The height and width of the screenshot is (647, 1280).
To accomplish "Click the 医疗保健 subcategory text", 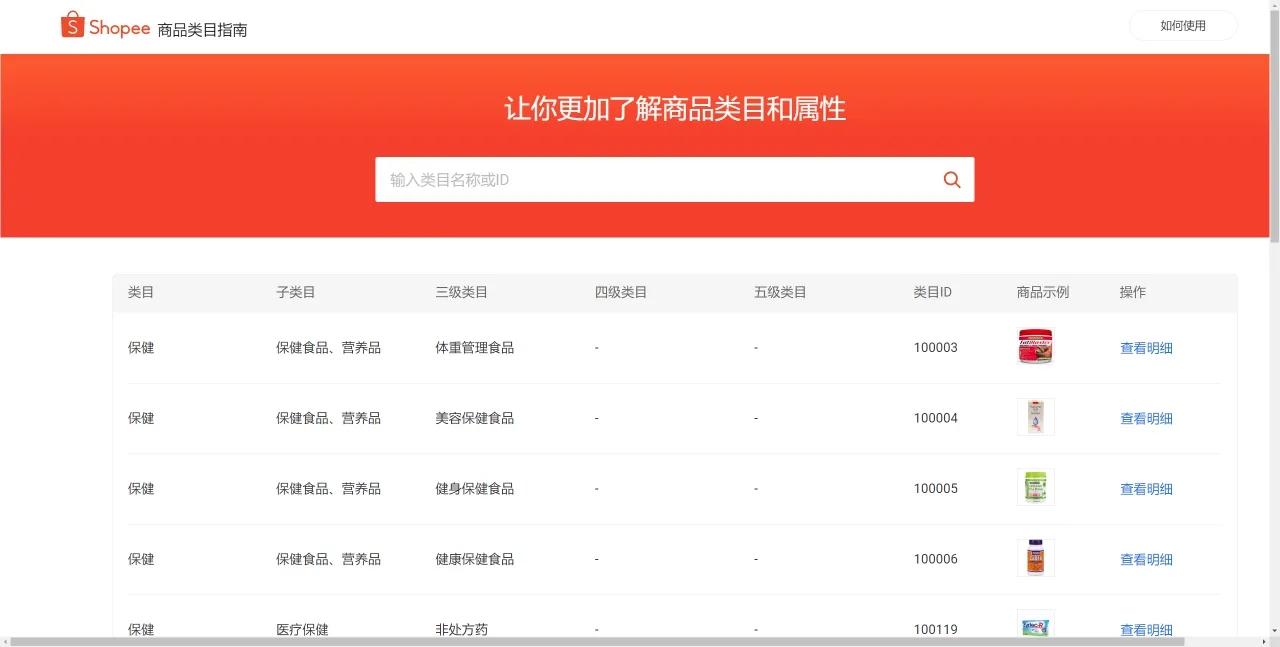I will coord(302,629).
